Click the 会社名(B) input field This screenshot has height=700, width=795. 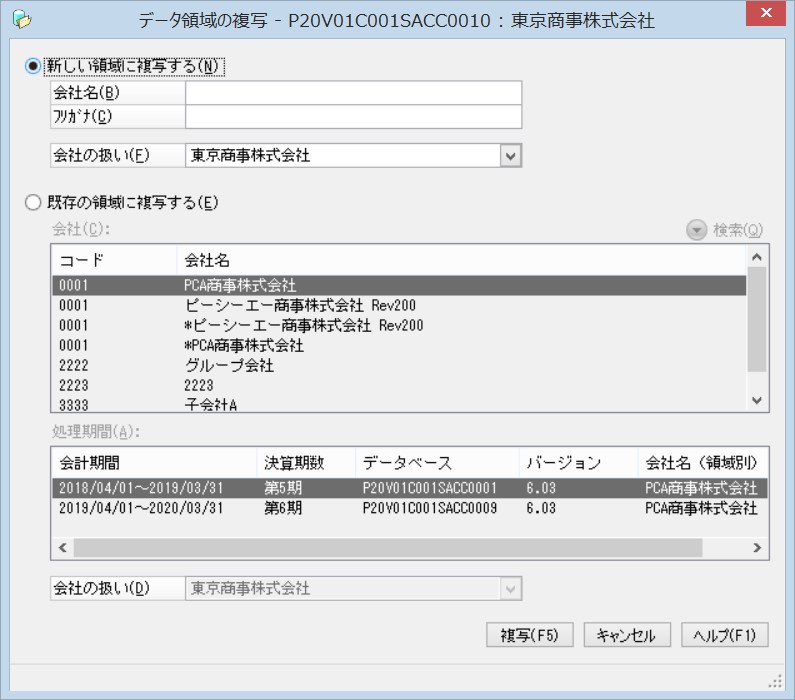pyautogui.click(x=353, y=93)
